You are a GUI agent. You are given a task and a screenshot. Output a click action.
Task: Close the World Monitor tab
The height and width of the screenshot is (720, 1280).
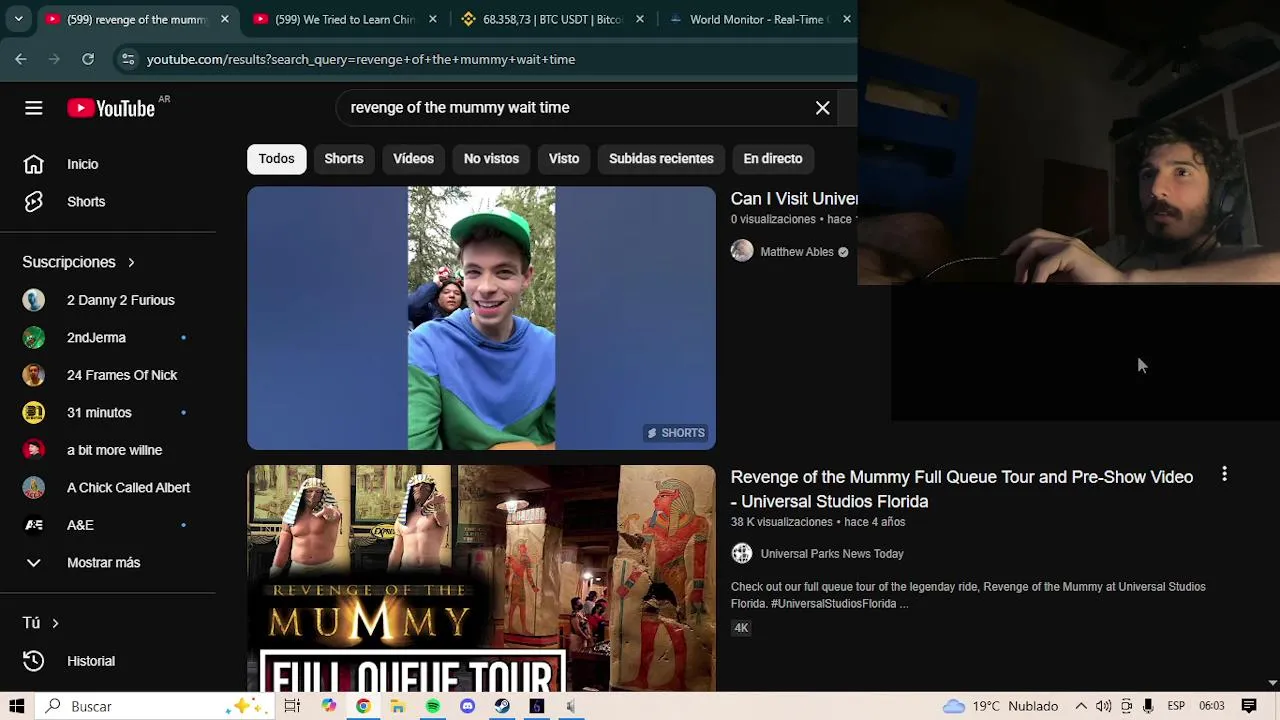pyautogui.click(x=847, y=19)
